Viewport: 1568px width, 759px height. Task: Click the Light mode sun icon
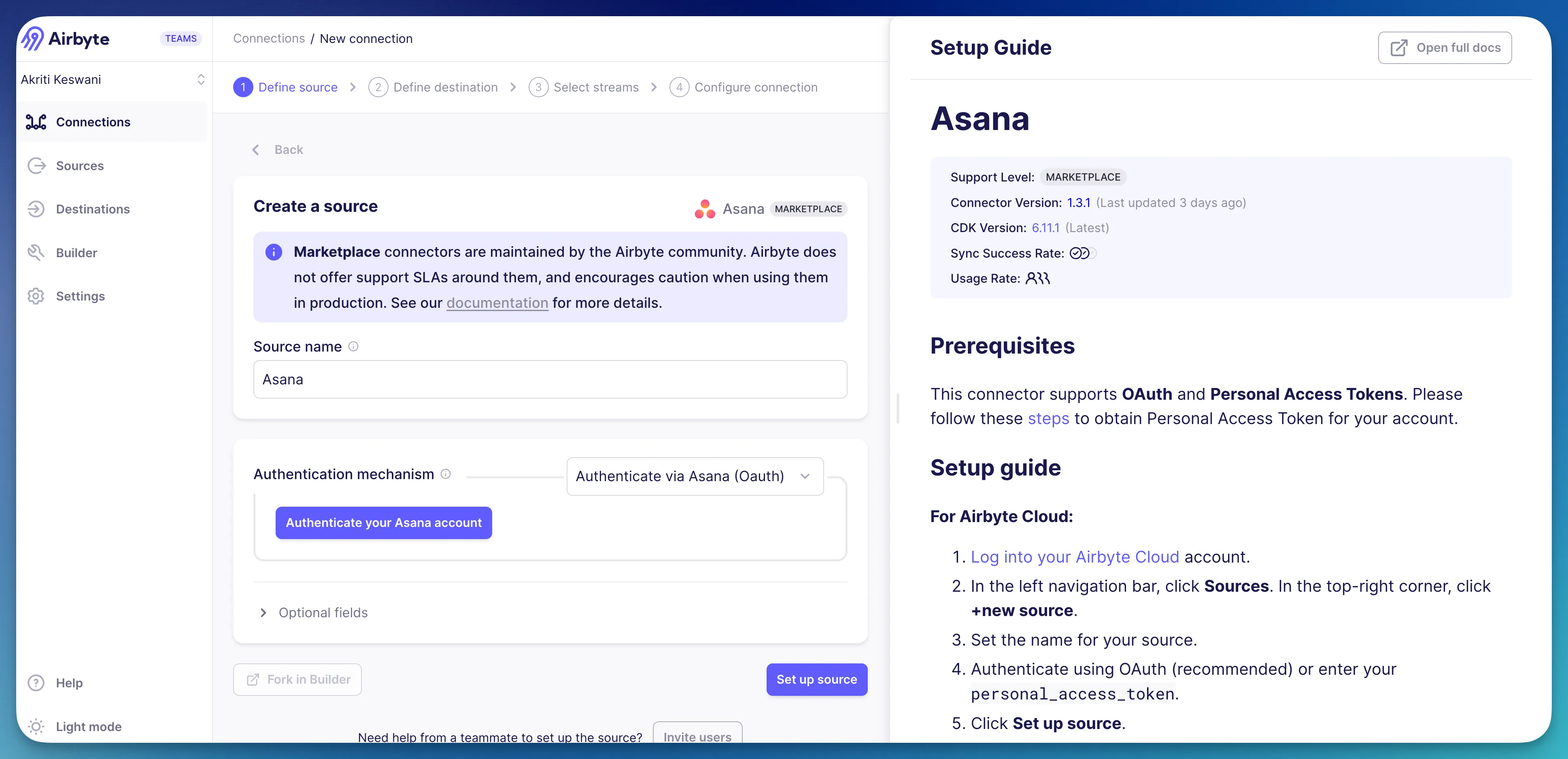click(x=36, y=726)
